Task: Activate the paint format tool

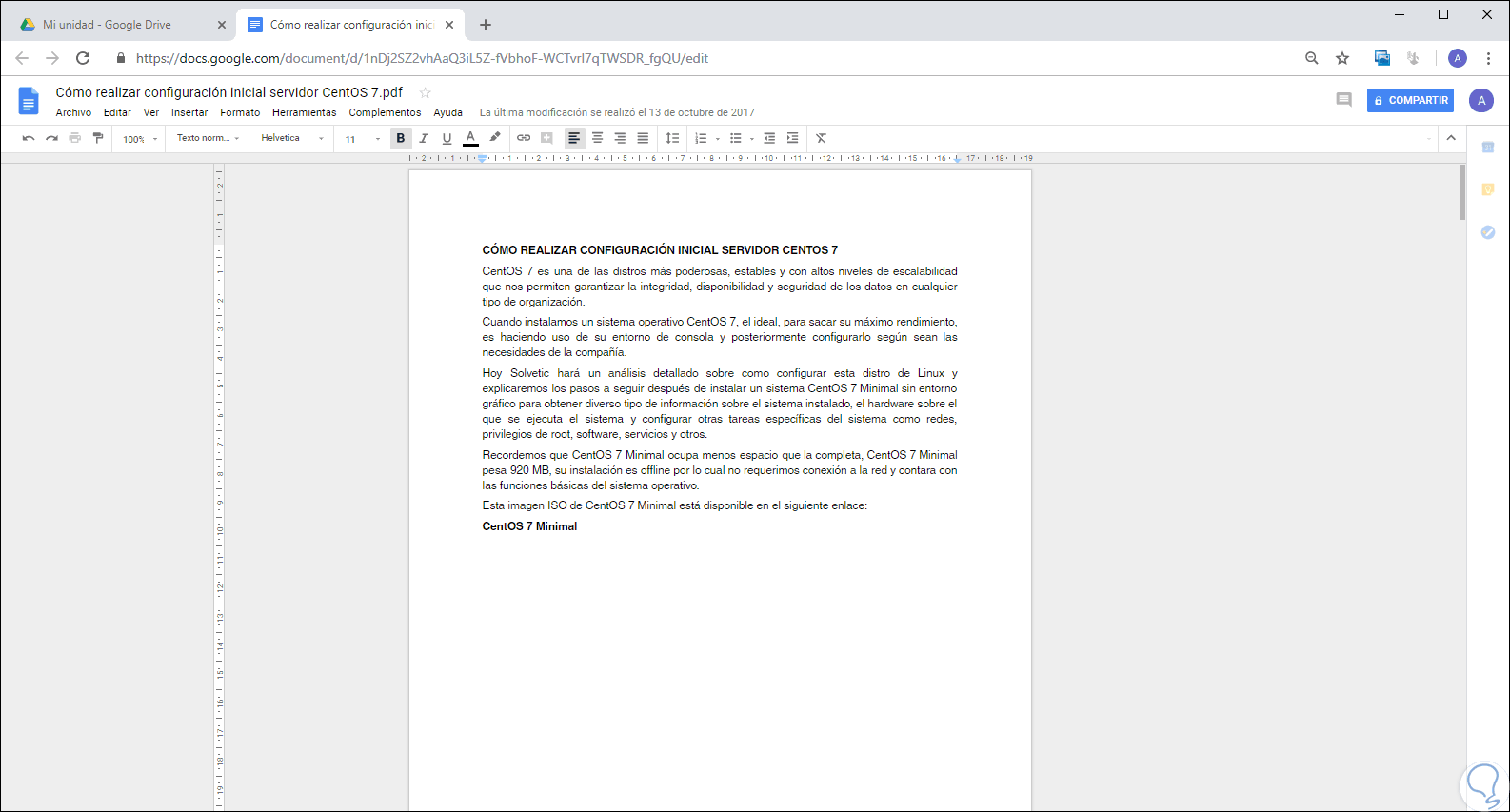Action: point(98,138)
